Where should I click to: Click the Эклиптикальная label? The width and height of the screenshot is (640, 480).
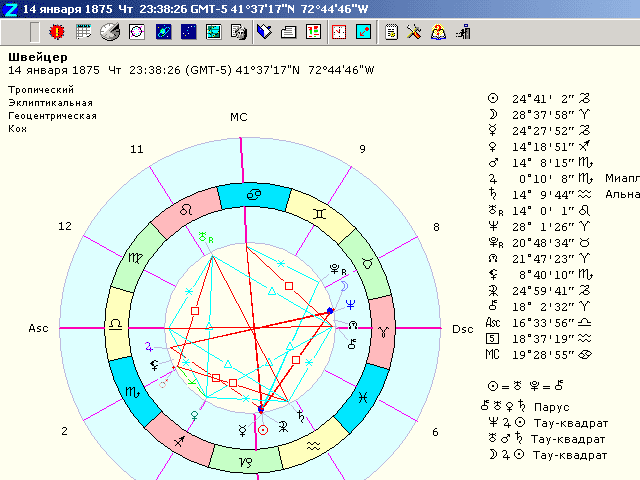pyautogui.click(x=51, y=102)
